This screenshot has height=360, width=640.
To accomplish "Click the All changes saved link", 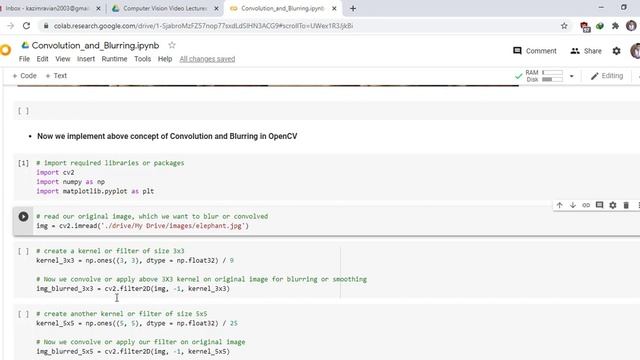I will click(207, 59).
